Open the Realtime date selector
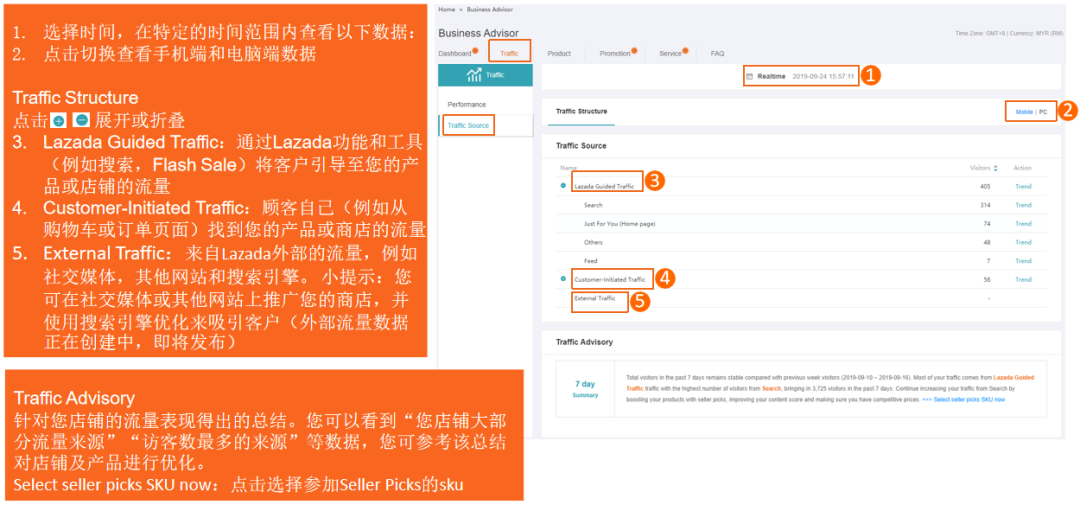This screenshot has width=1080, height=505. (x=802, y=76)
